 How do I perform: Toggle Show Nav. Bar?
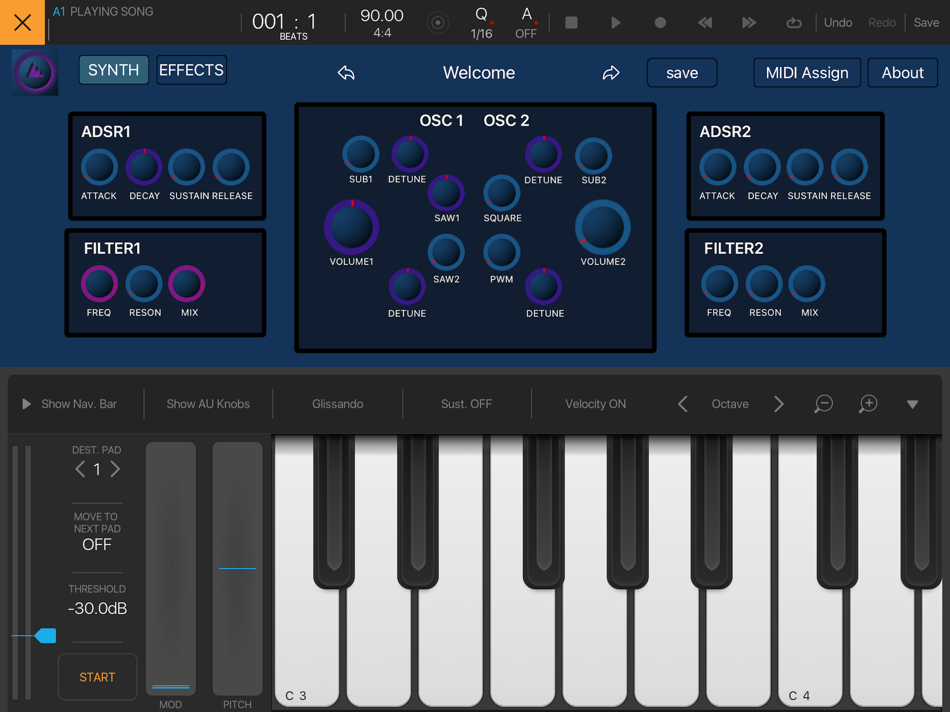coord(70,404)
